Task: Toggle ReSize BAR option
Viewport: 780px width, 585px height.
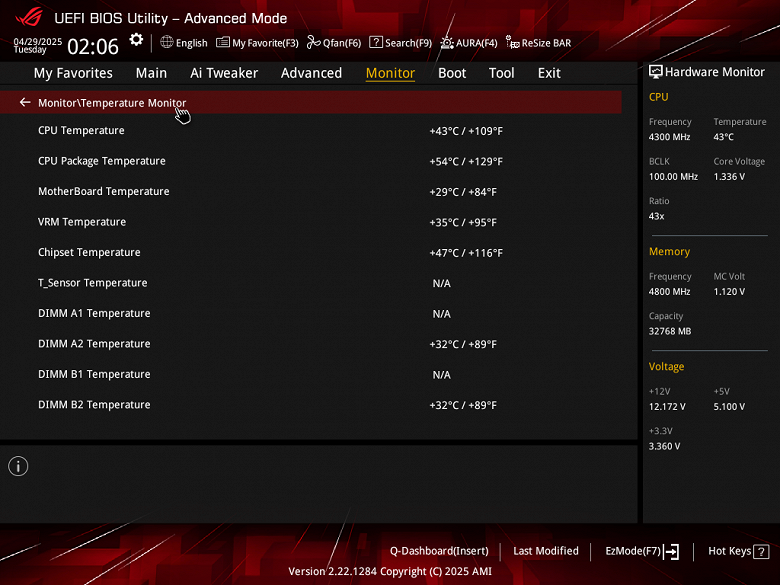Action: pyautogui.click(x=539, y=43)
